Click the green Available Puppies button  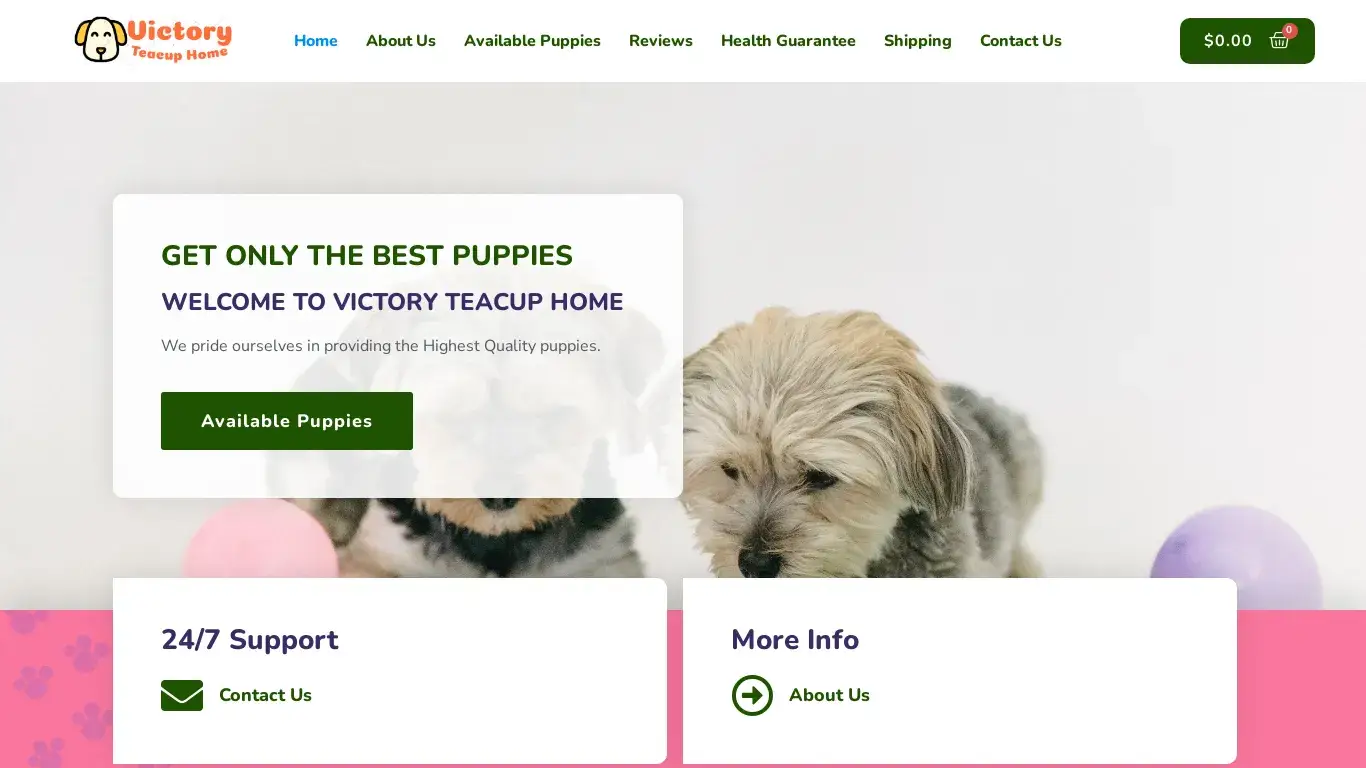pyautogui.click(x=287, y=421)
